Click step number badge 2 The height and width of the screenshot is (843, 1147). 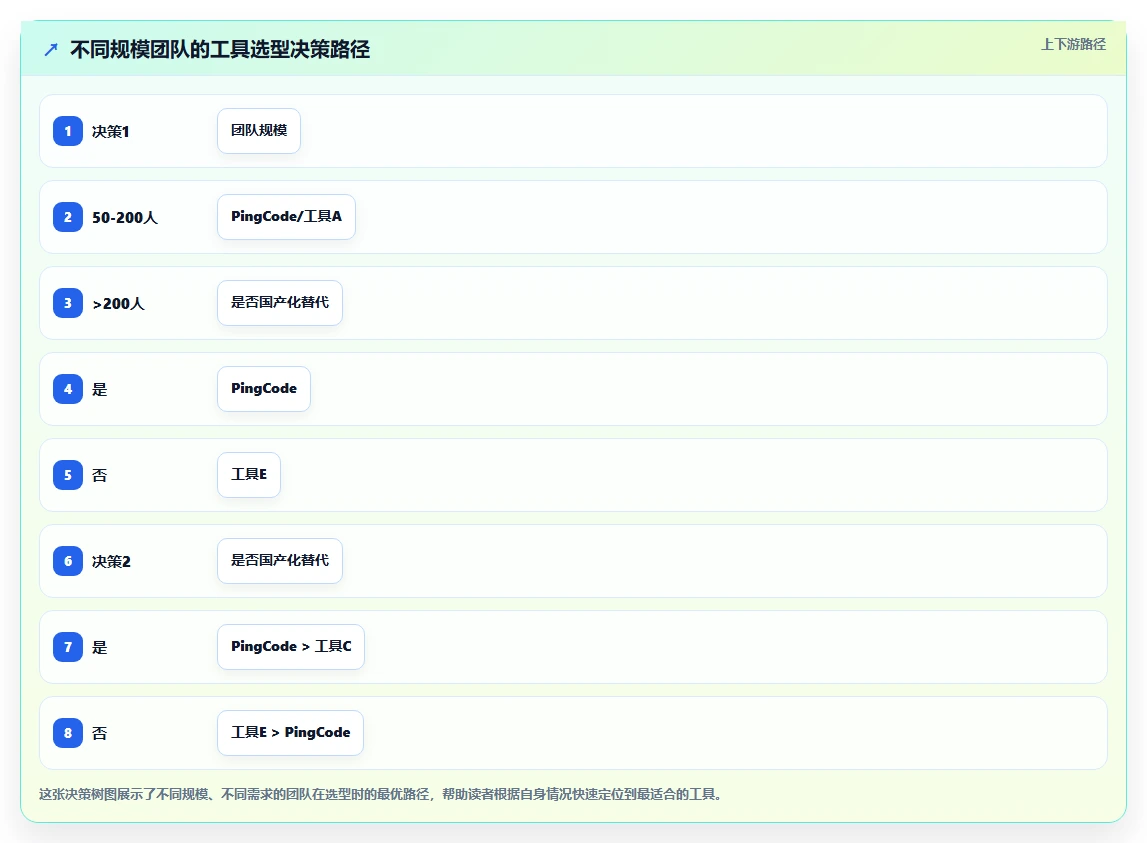point(68,217)
